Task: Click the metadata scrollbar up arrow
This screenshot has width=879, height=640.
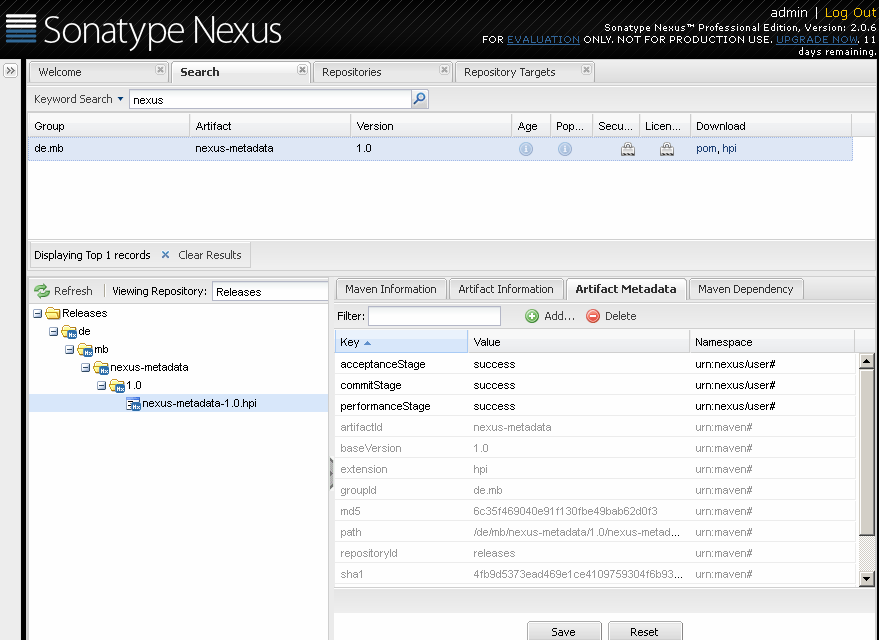Action: (867, 361)
